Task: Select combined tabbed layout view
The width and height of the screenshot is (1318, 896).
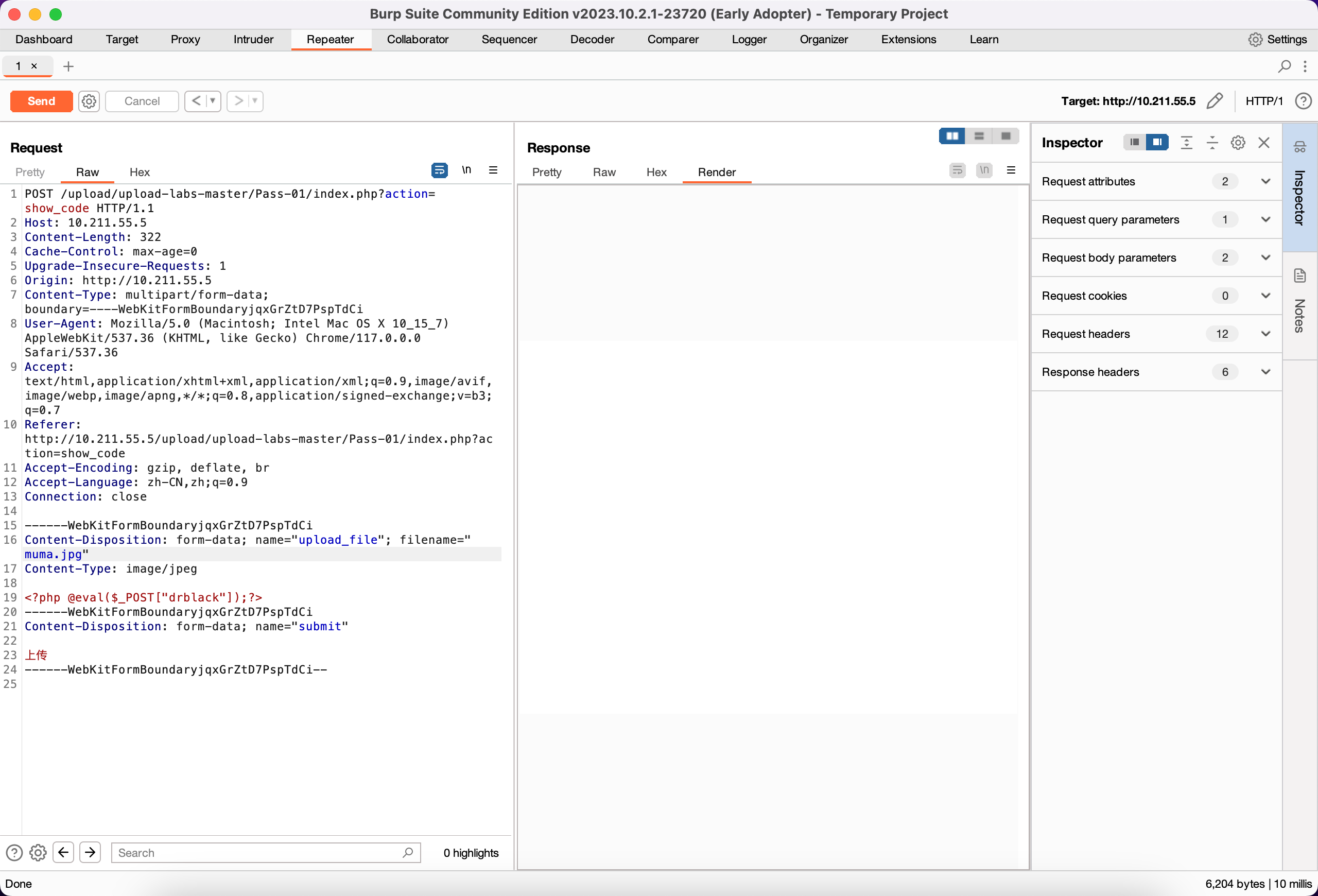Action: [1005, 135]
